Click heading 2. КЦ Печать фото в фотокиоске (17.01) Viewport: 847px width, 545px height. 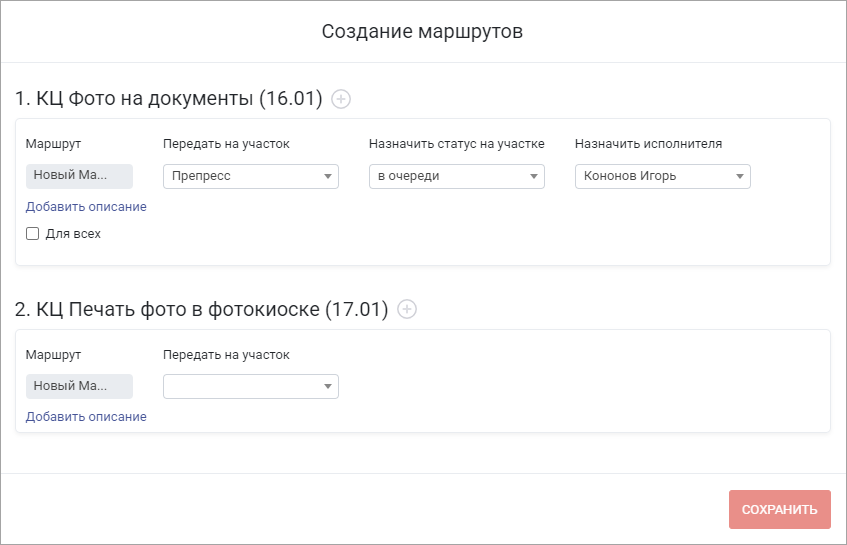(x=201, y=309)
